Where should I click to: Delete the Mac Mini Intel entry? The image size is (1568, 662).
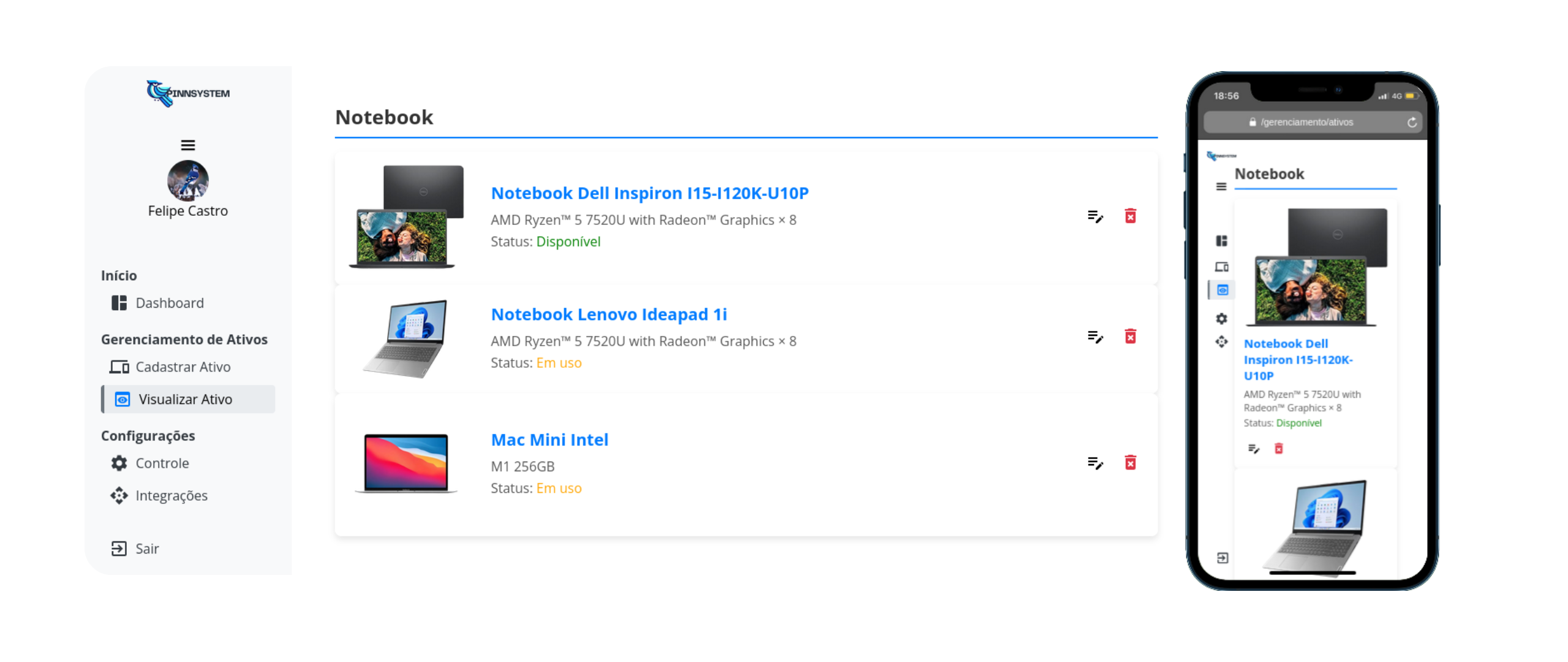(x=1129, y=462)
